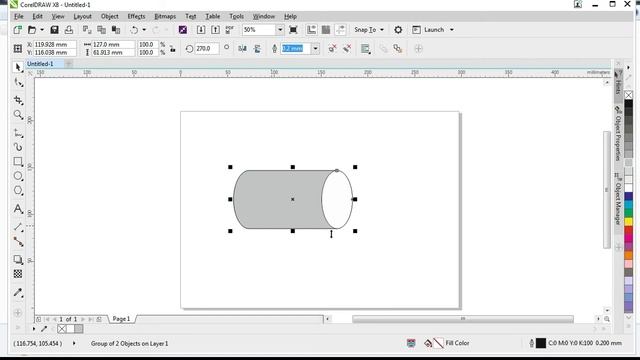Open the Bitmaps menu
Screen dimensions: 640x360
[165, 16]
